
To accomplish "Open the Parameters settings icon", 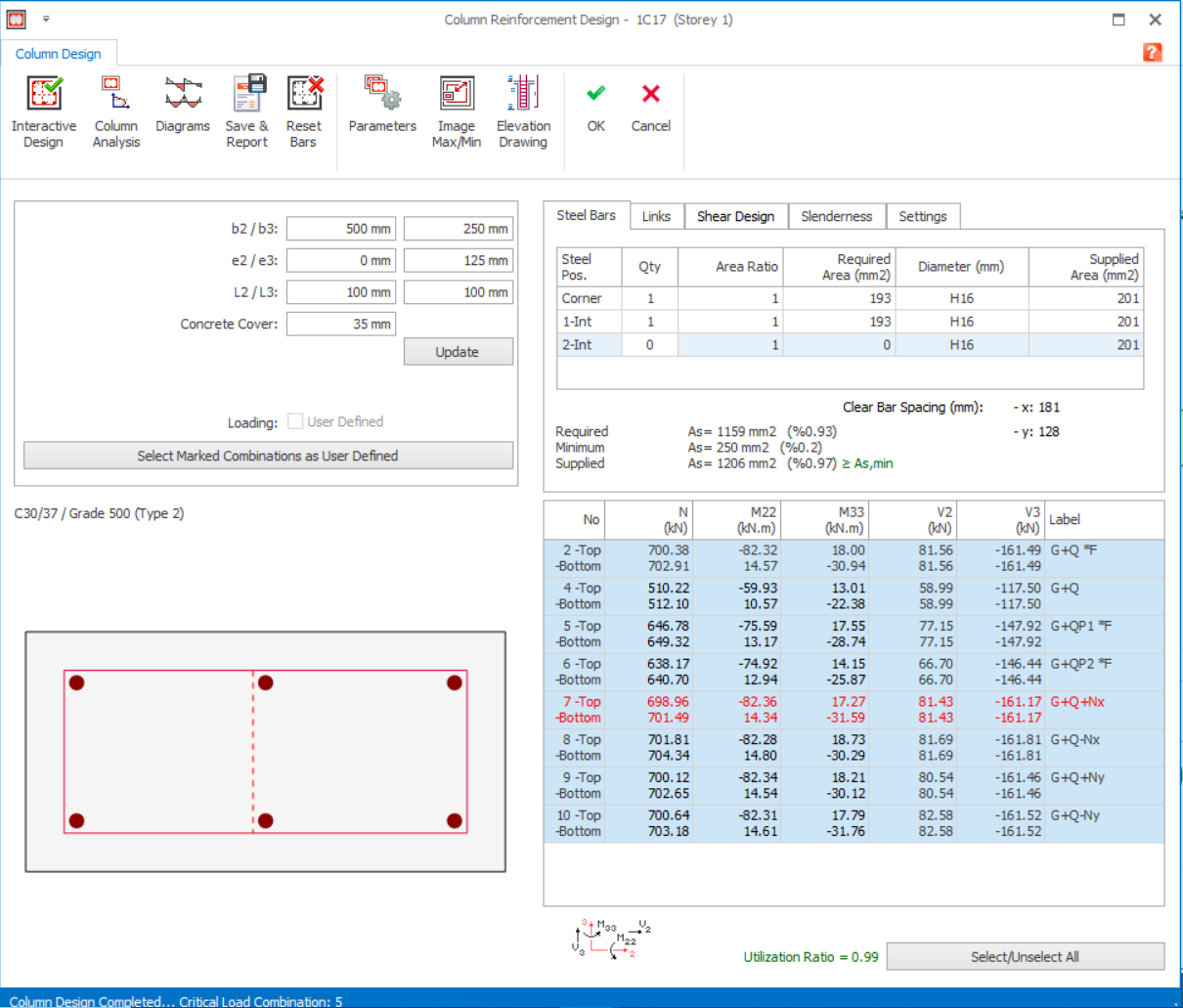I will coord(382,95).
